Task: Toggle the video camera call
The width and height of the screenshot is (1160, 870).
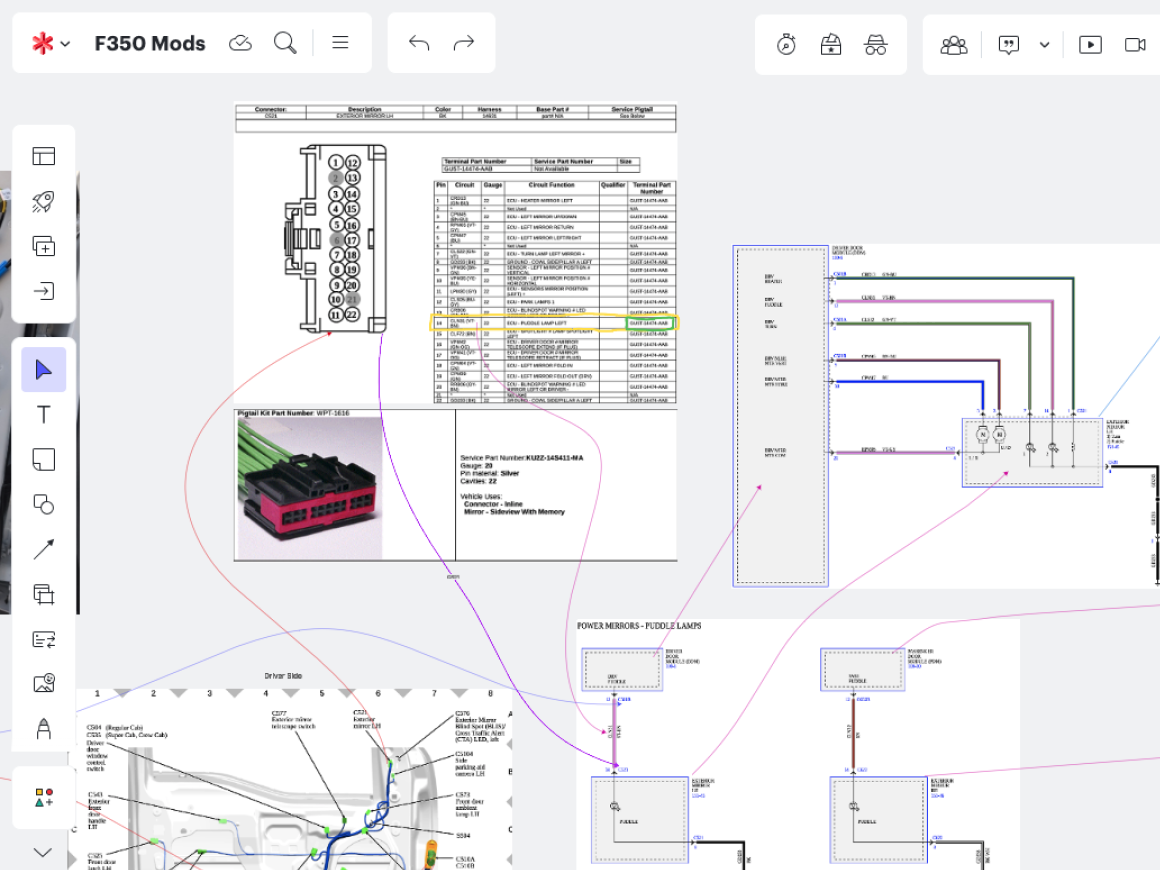Action: point(1135,44)
